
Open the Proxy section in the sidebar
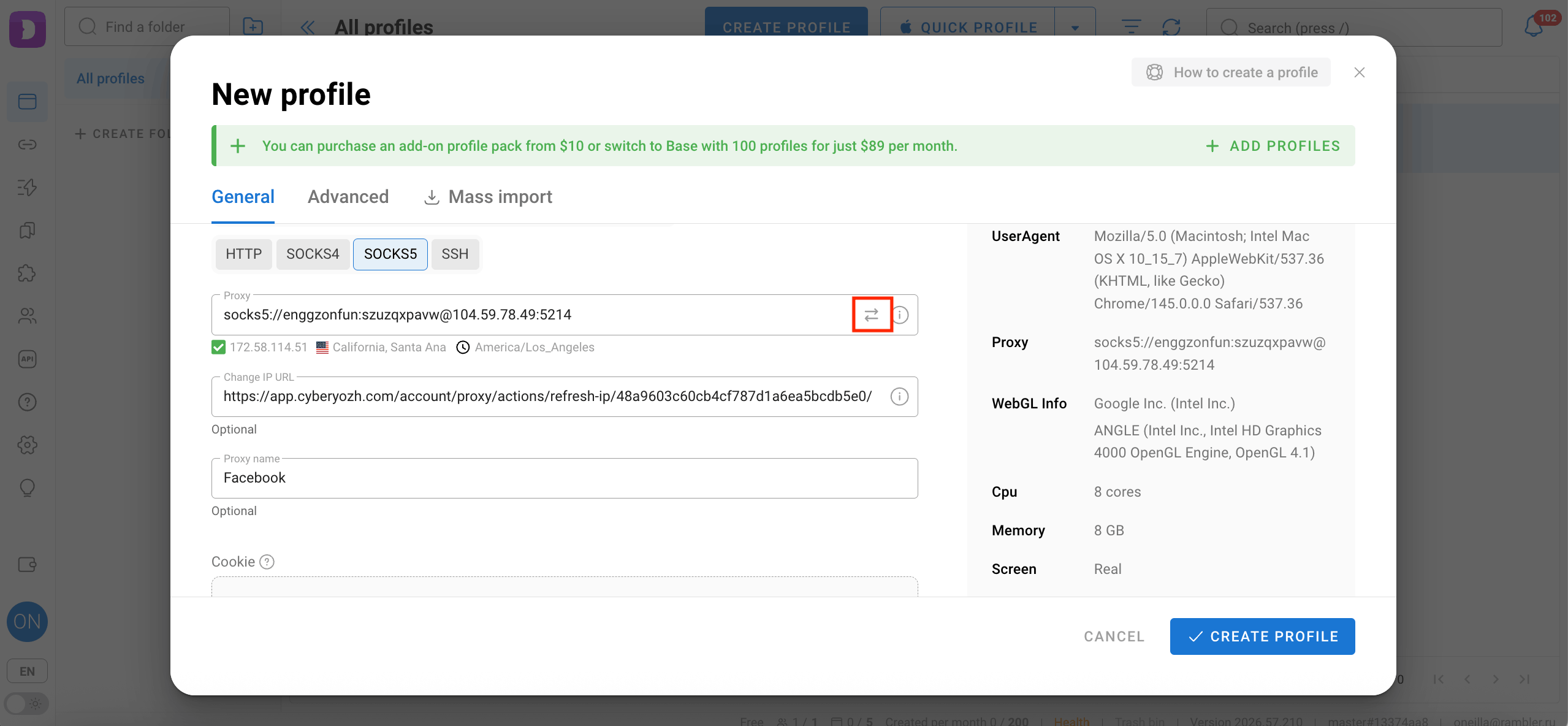(x=27, y=145)
